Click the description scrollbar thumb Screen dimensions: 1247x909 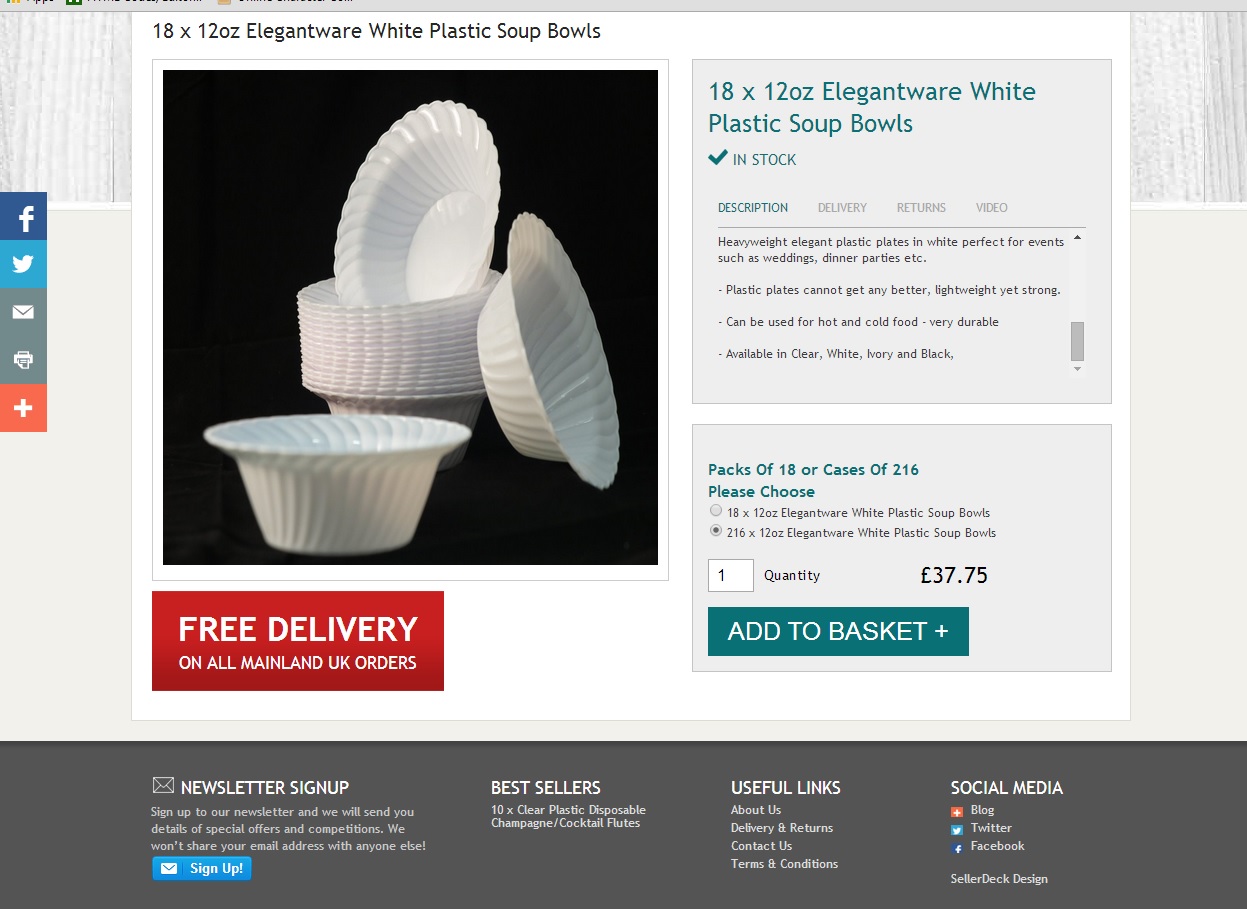coord(1077,341)
